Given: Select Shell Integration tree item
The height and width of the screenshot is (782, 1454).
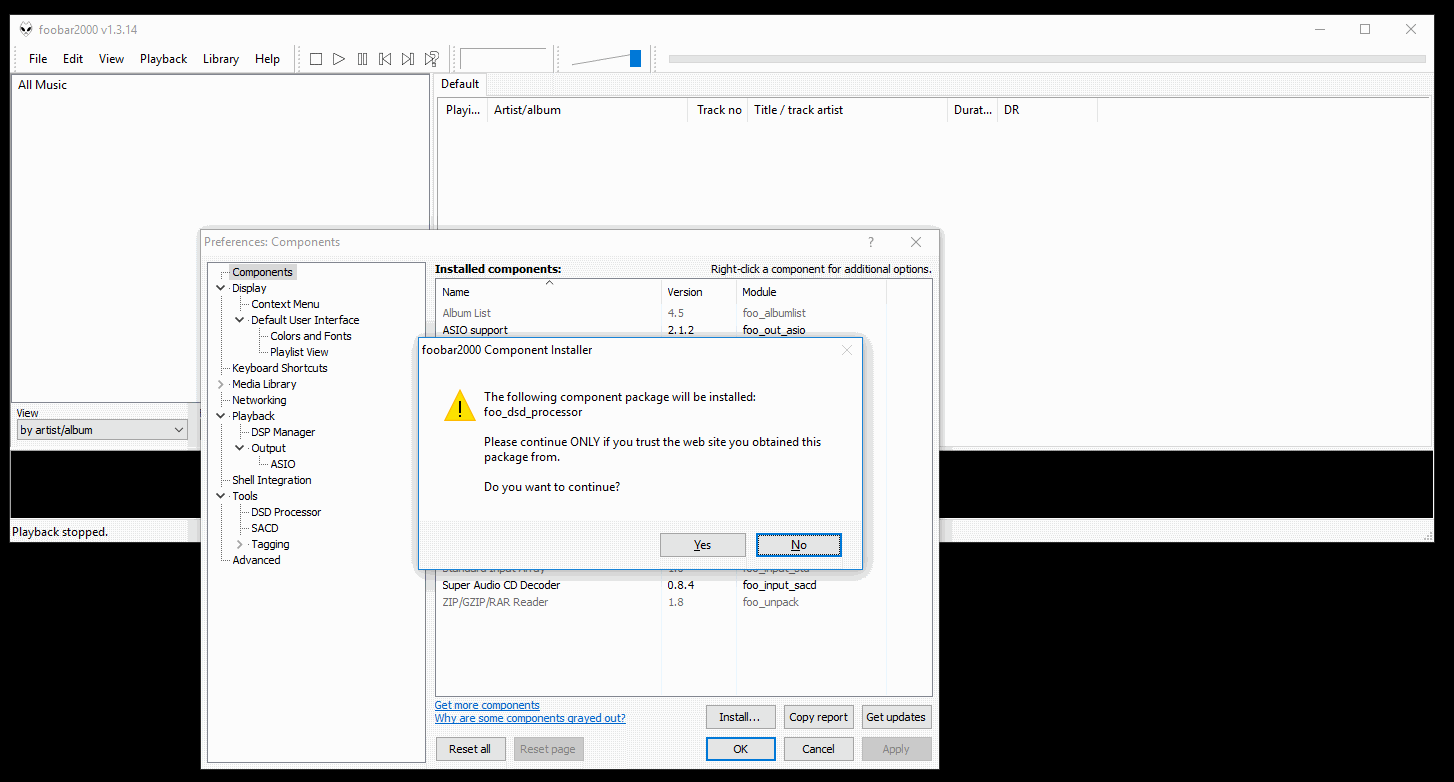Looking at the screenshot, I should 272,480.
